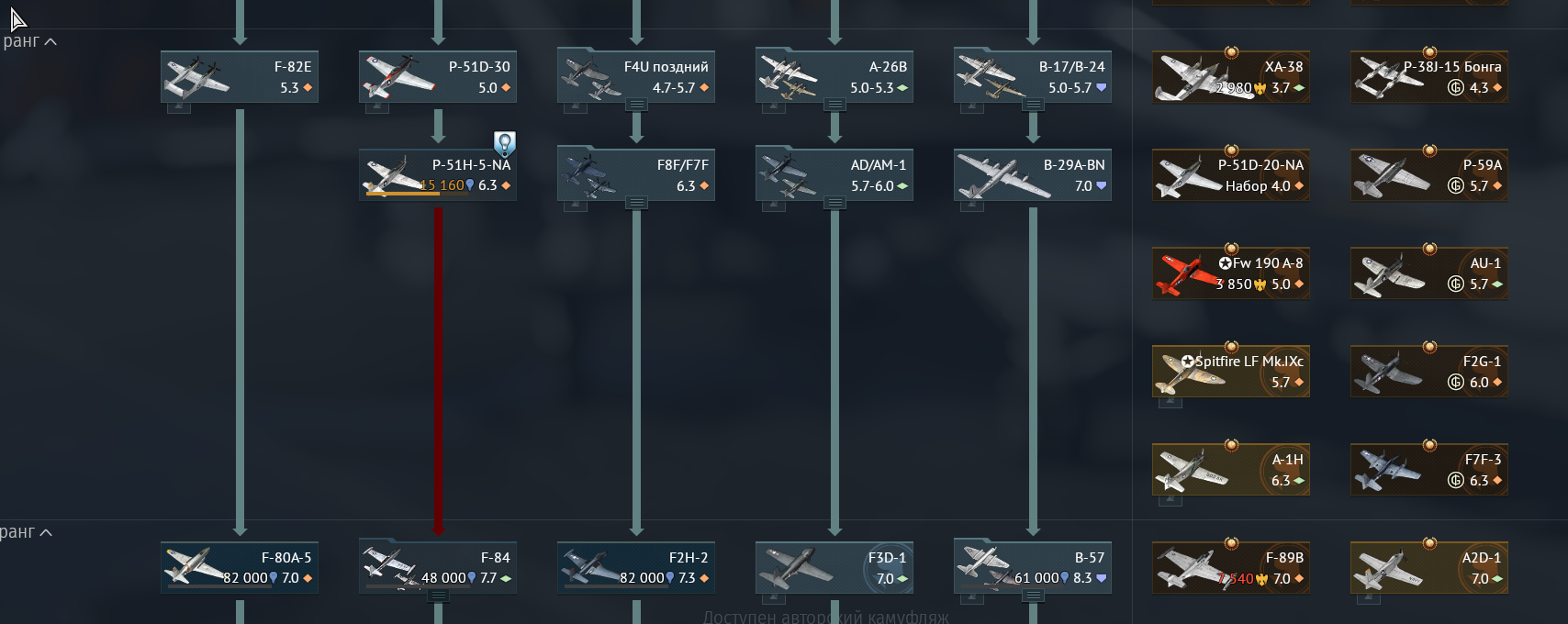This screenshot has width=1568, height=624.
Task: Select the XA-38 premium aircraft card
Action: pyautogui.click(x=1231, y=76)
